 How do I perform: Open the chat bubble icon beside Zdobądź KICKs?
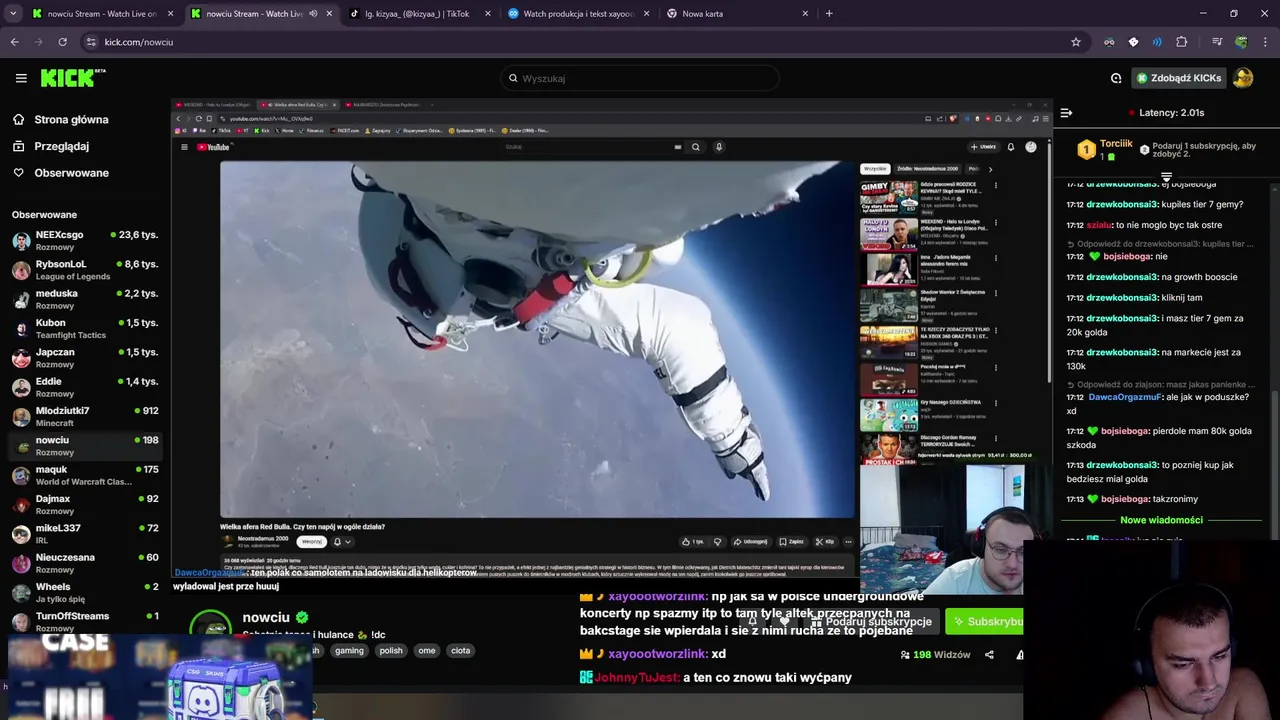tap(1116, 78)
